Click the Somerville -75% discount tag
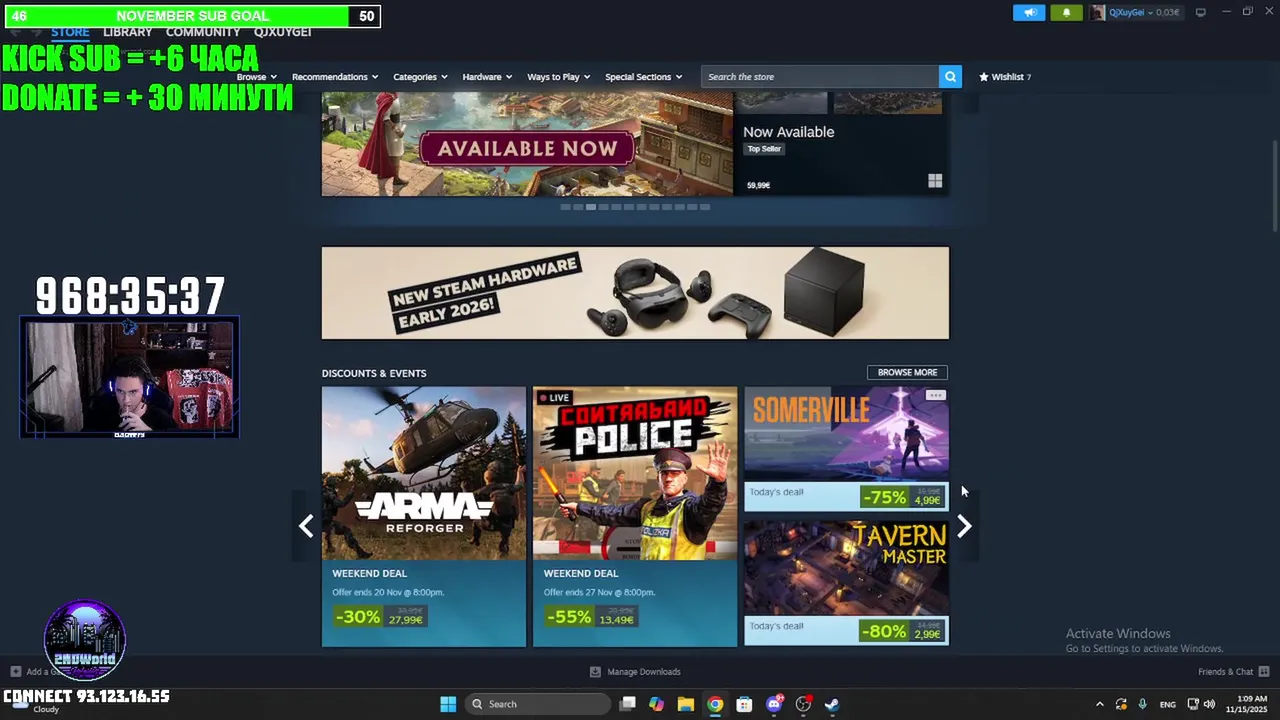1280x720 pixels. click(884, 497)
